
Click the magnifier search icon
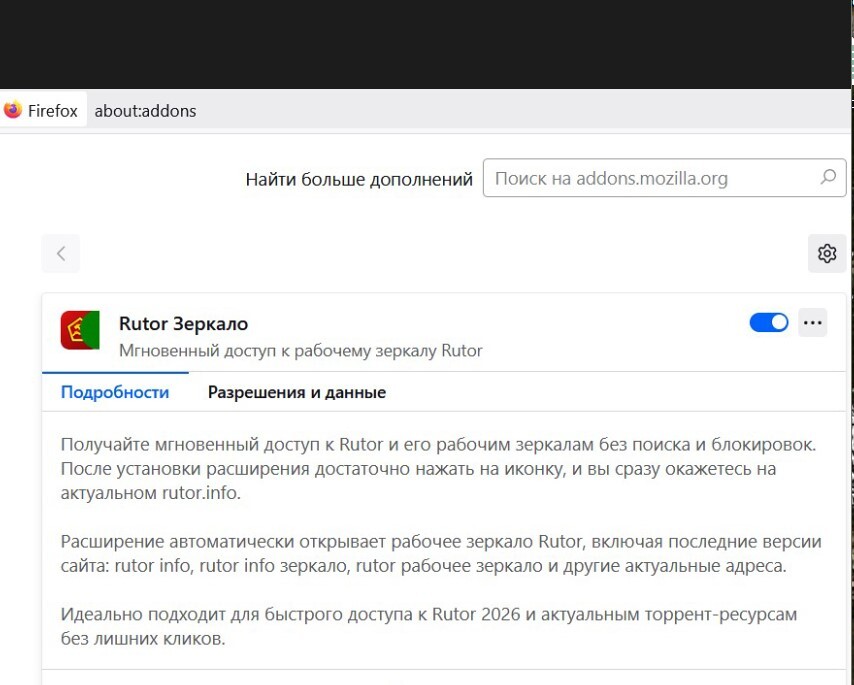click(x=828, y=177)
